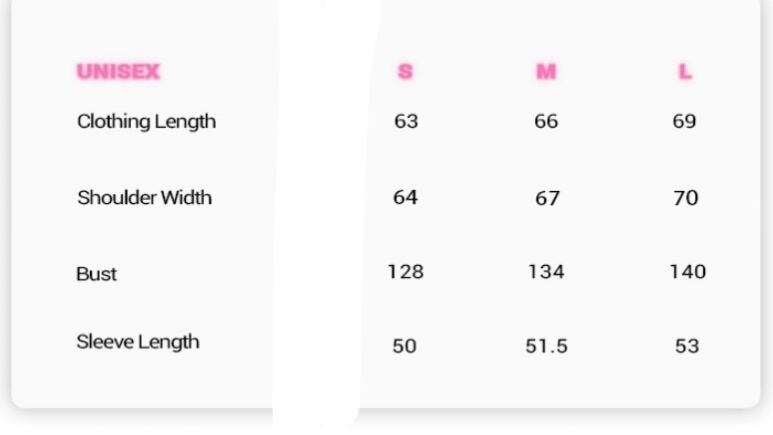Click the Clothing Length value 66
The width and height of the screenshot is (773, 435).
point(546,122)
